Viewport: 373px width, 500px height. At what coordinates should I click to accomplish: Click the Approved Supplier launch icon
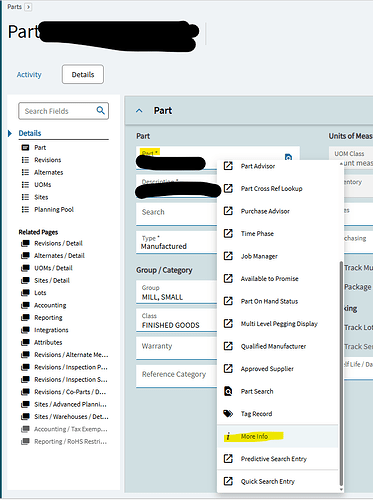[228, 368]
